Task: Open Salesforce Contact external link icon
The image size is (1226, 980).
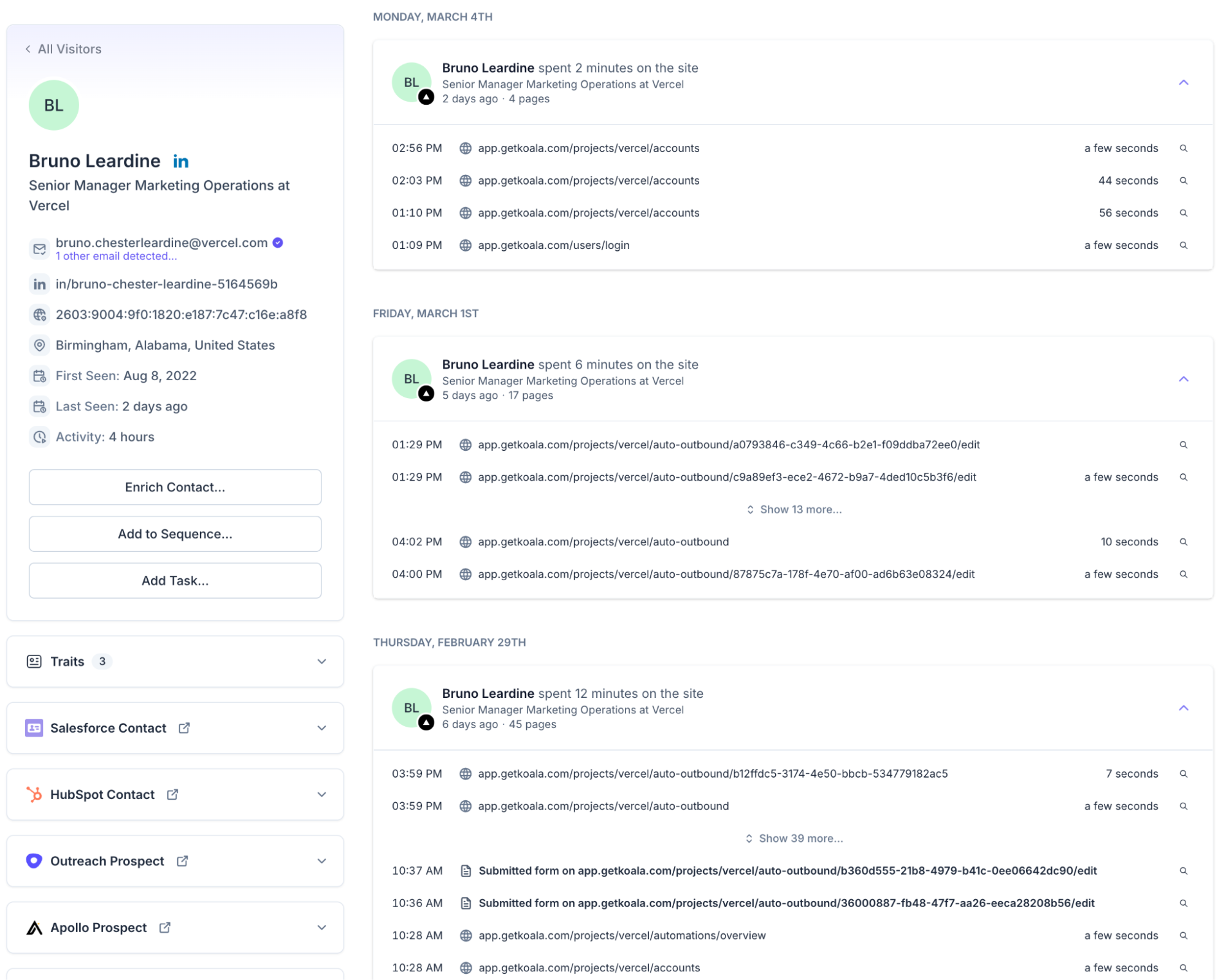Action: pos(184,728)
